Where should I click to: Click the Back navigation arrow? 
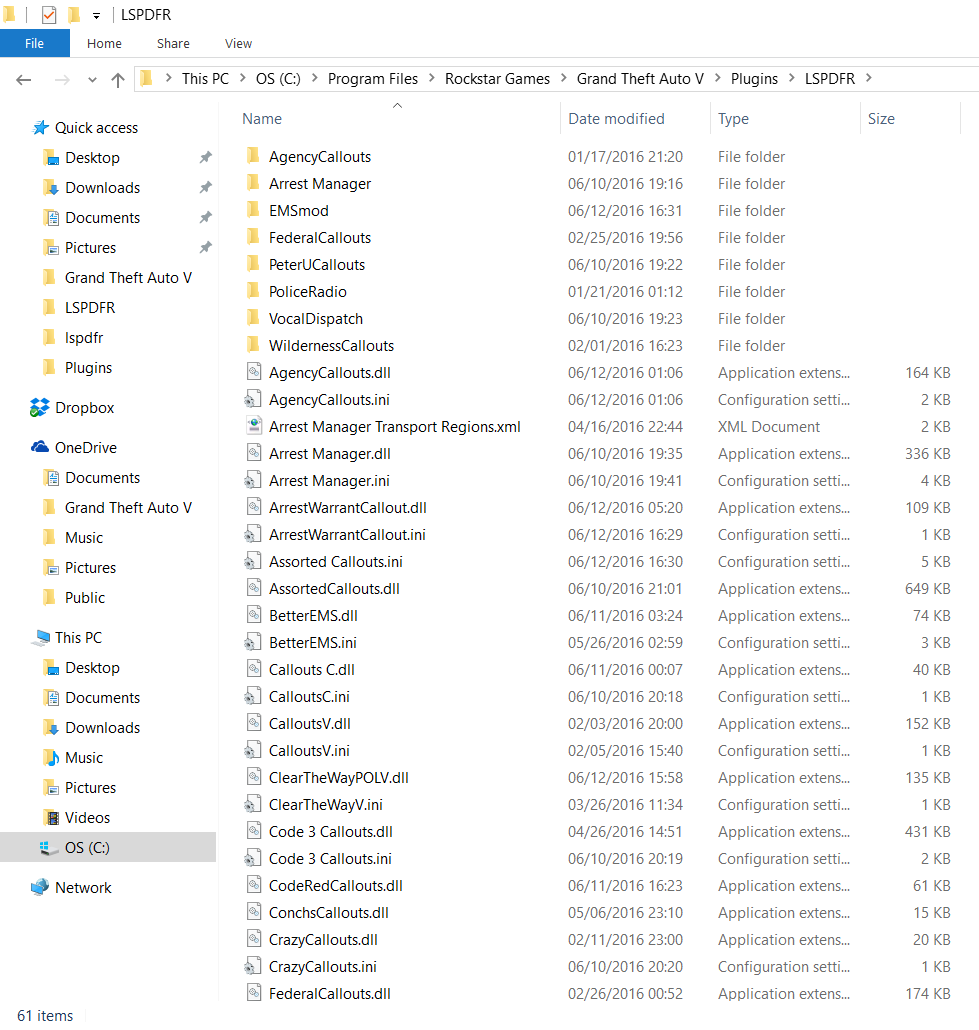tap(24, 80)
